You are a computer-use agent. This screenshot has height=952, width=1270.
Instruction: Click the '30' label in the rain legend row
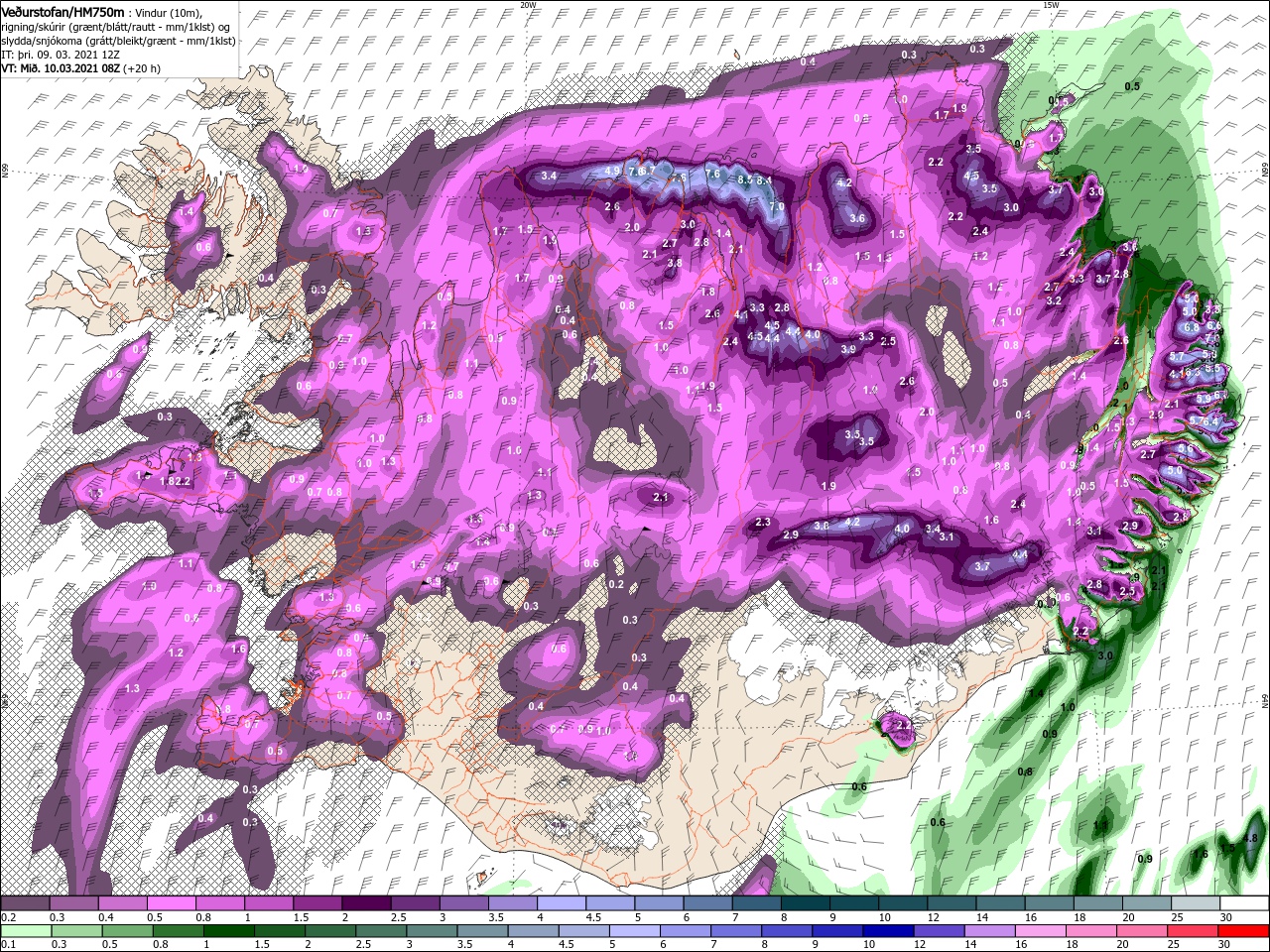coord(1226,945)
